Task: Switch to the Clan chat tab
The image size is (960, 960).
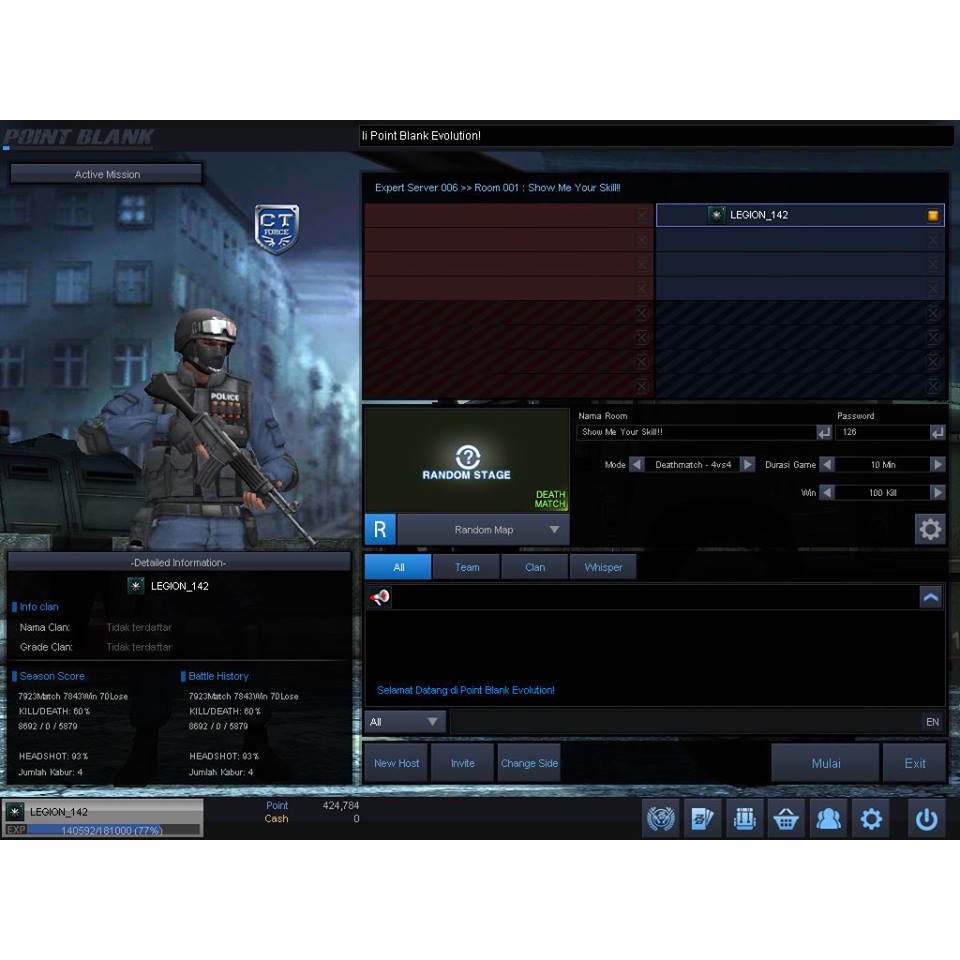Action: (x=534, y=567)
